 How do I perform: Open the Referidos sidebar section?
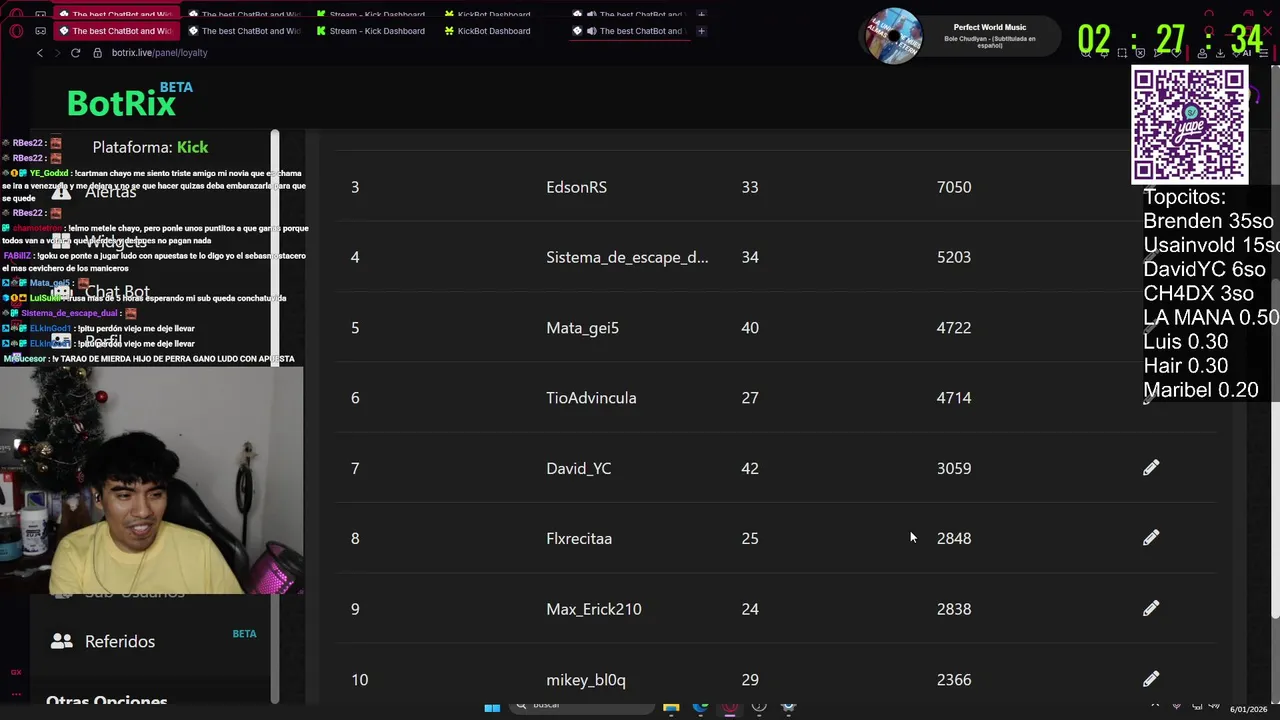120,641
